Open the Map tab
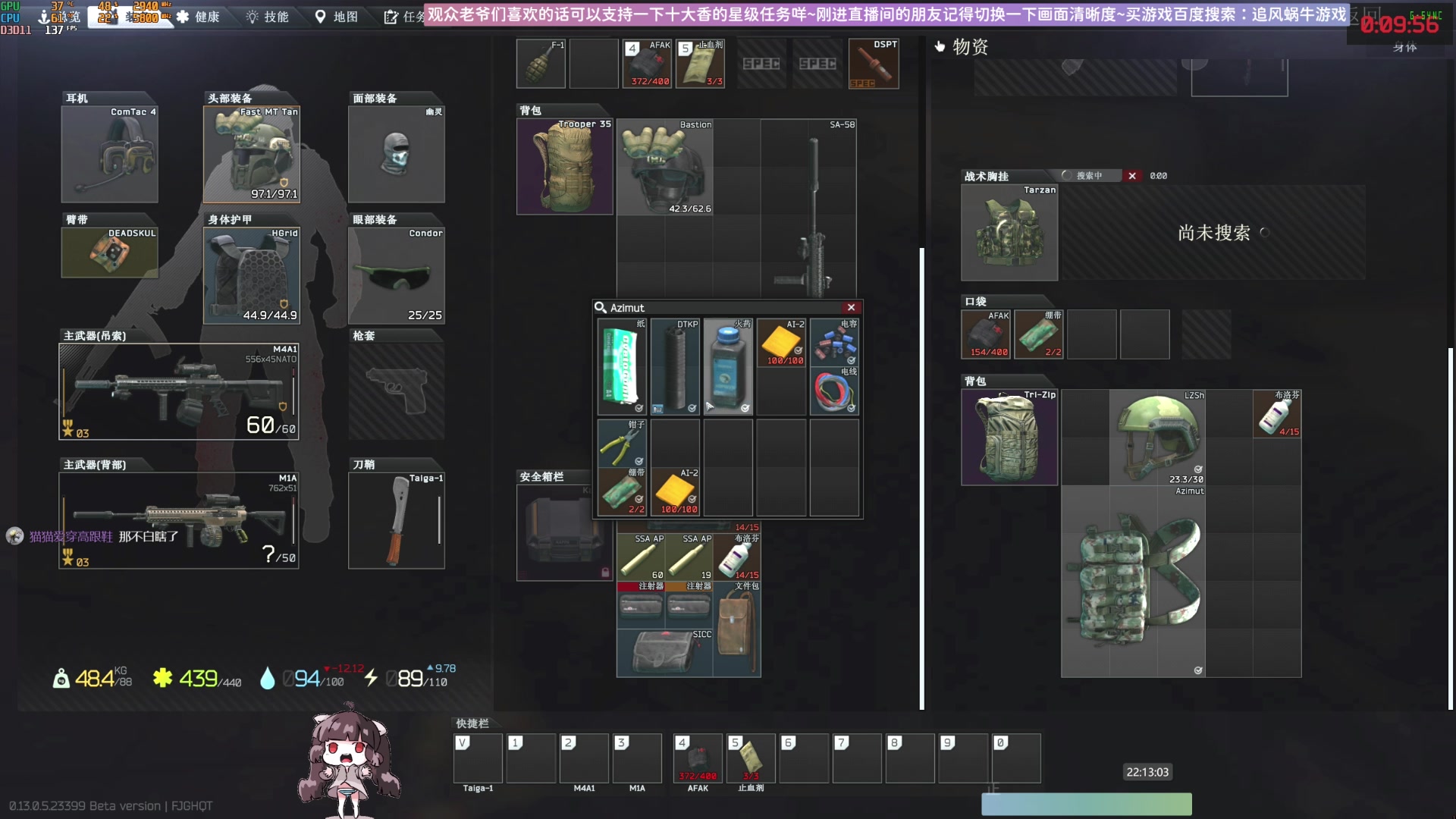1456x819 pixels. (x=337, y=17)
